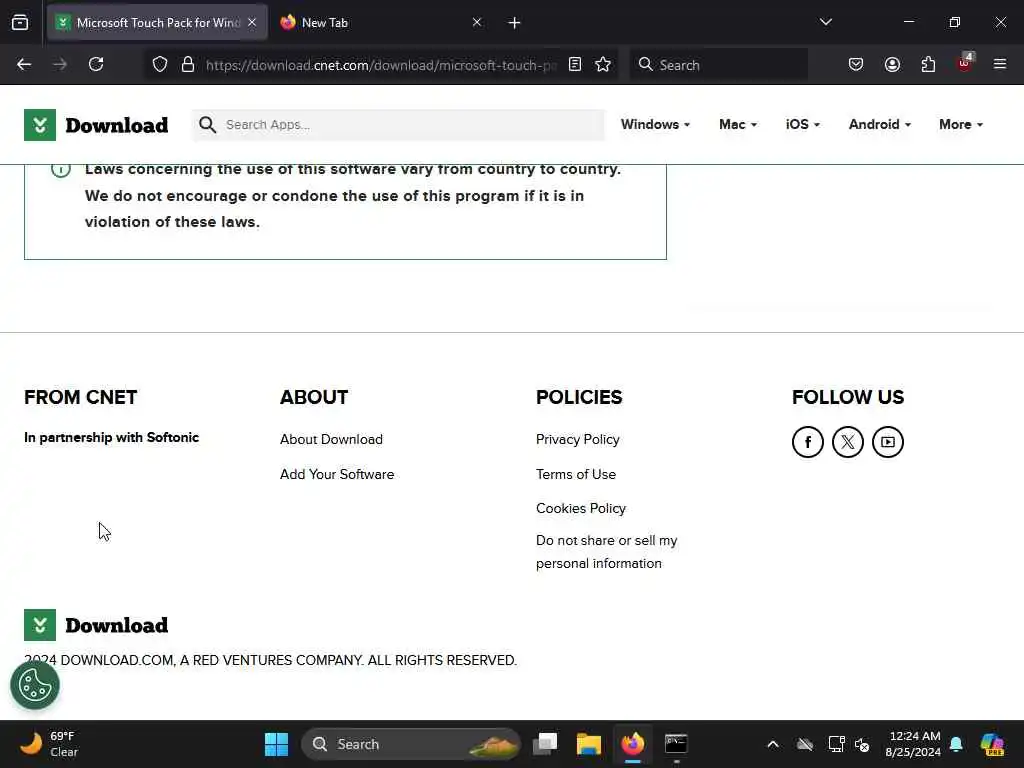Screen dimensions: 1024x768
Task: Visit the Facebook page icon
Action: pos(808,442)
